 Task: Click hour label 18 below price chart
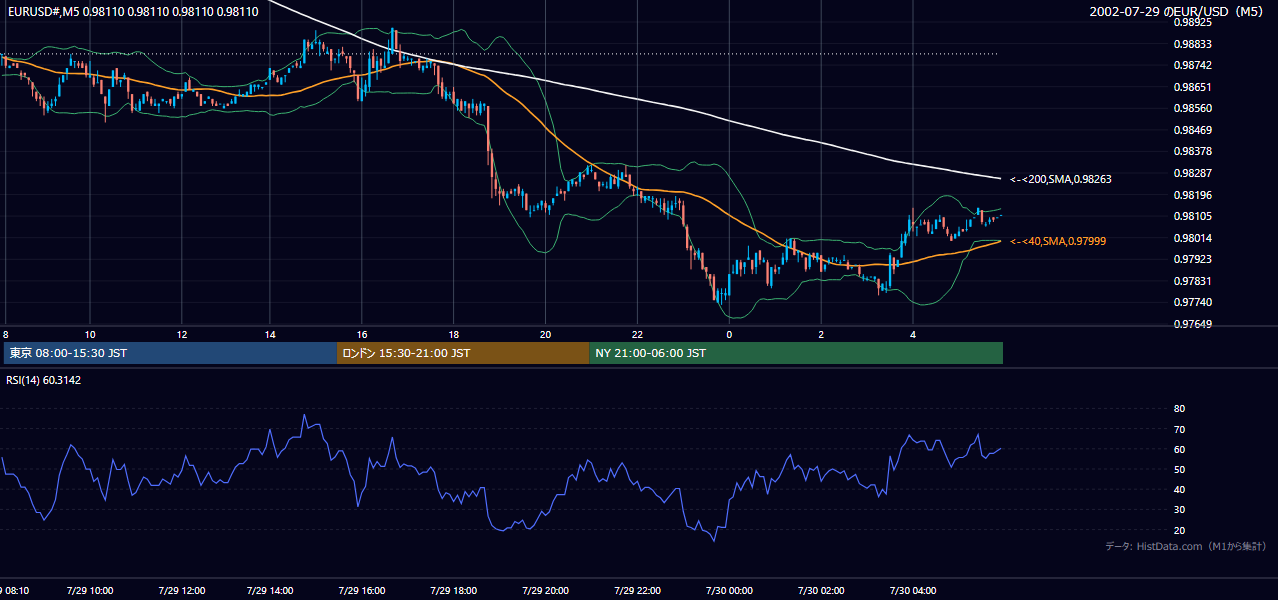pos(454,334)
